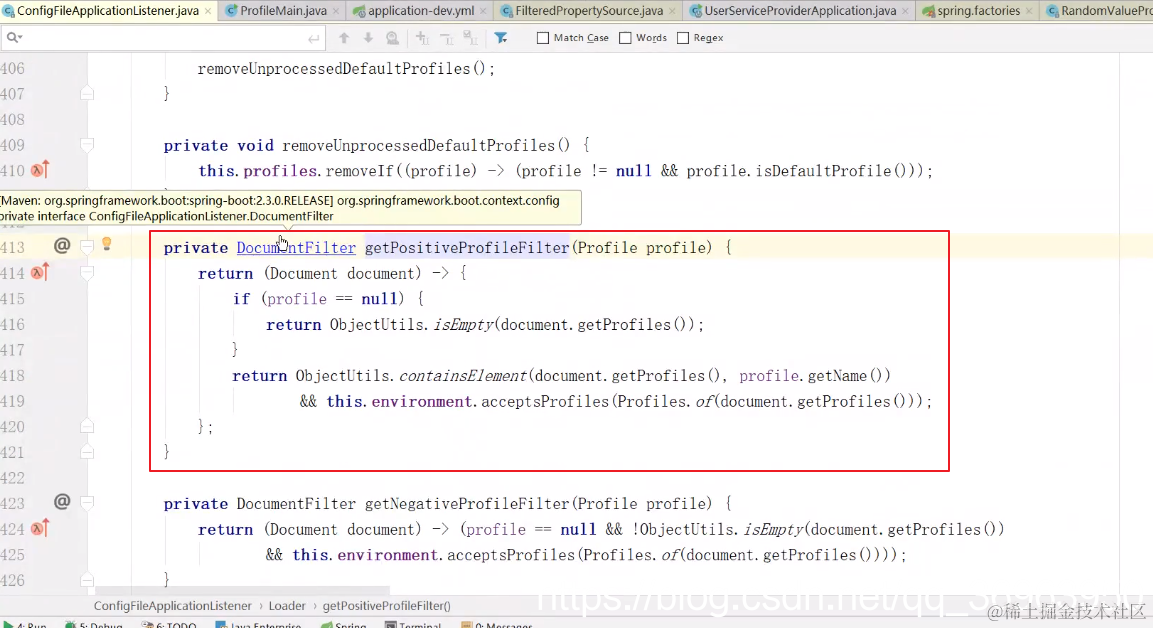Open the Spring tool window button
Screen dimensions: 1153x628
(343, 625)
